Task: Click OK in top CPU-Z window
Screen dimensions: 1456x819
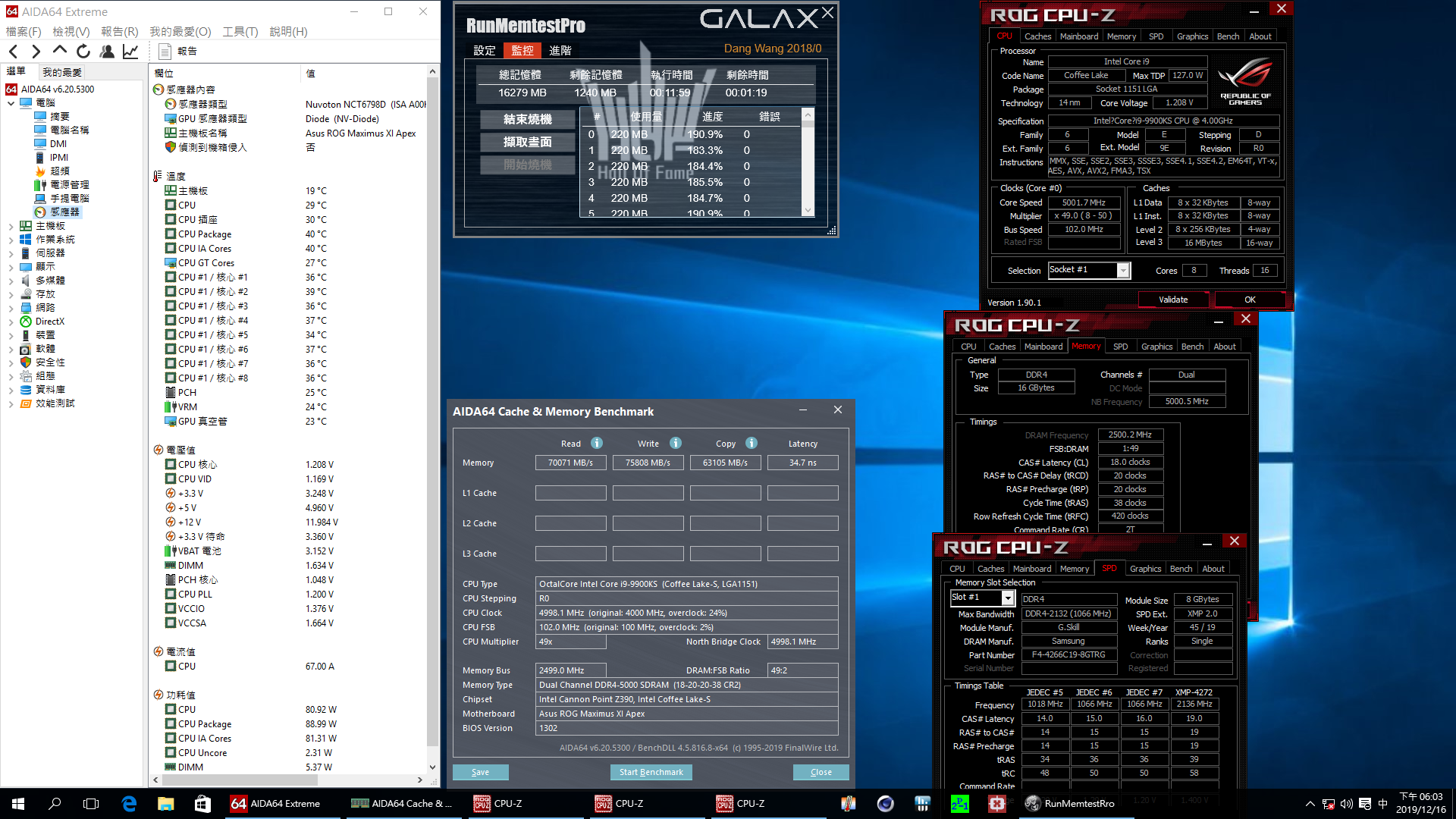Action: click(x=1250, y=300)
